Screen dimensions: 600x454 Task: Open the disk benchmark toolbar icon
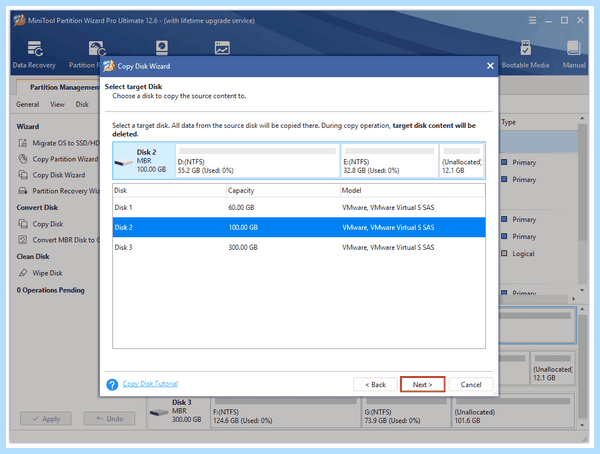pos(162,48)
